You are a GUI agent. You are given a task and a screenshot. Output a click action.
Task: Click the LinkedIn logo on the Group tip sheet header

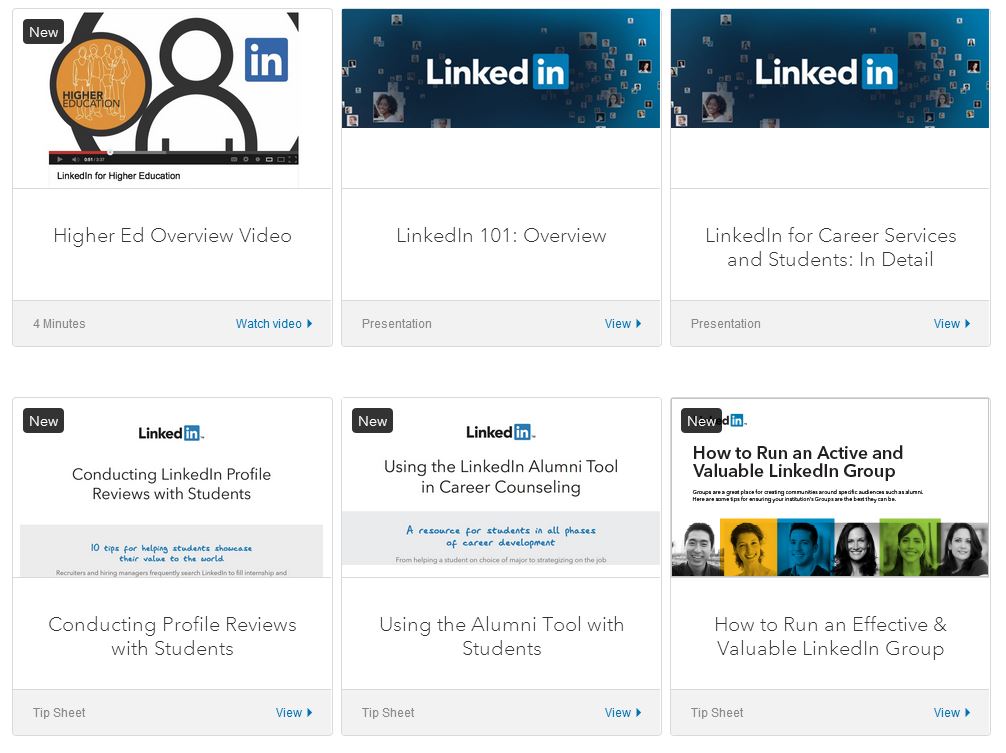click(x=736, y=419)
